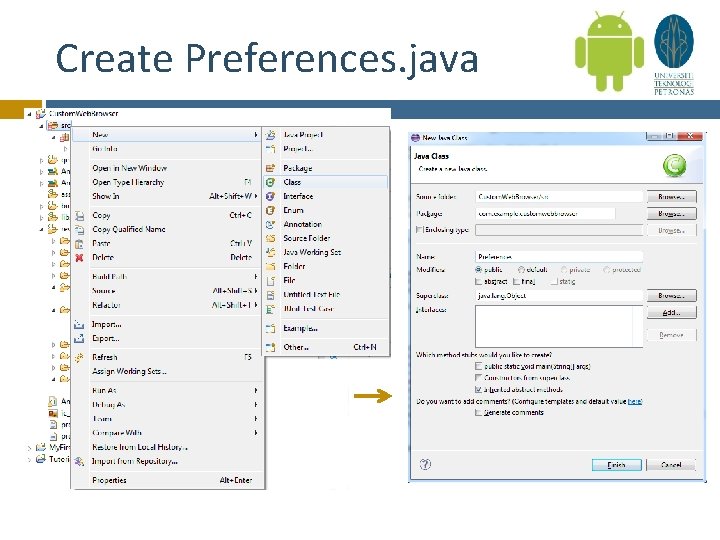Check the abstract modifier checkbox
Screen dimensions: 720x540
(x=478, y=281)
